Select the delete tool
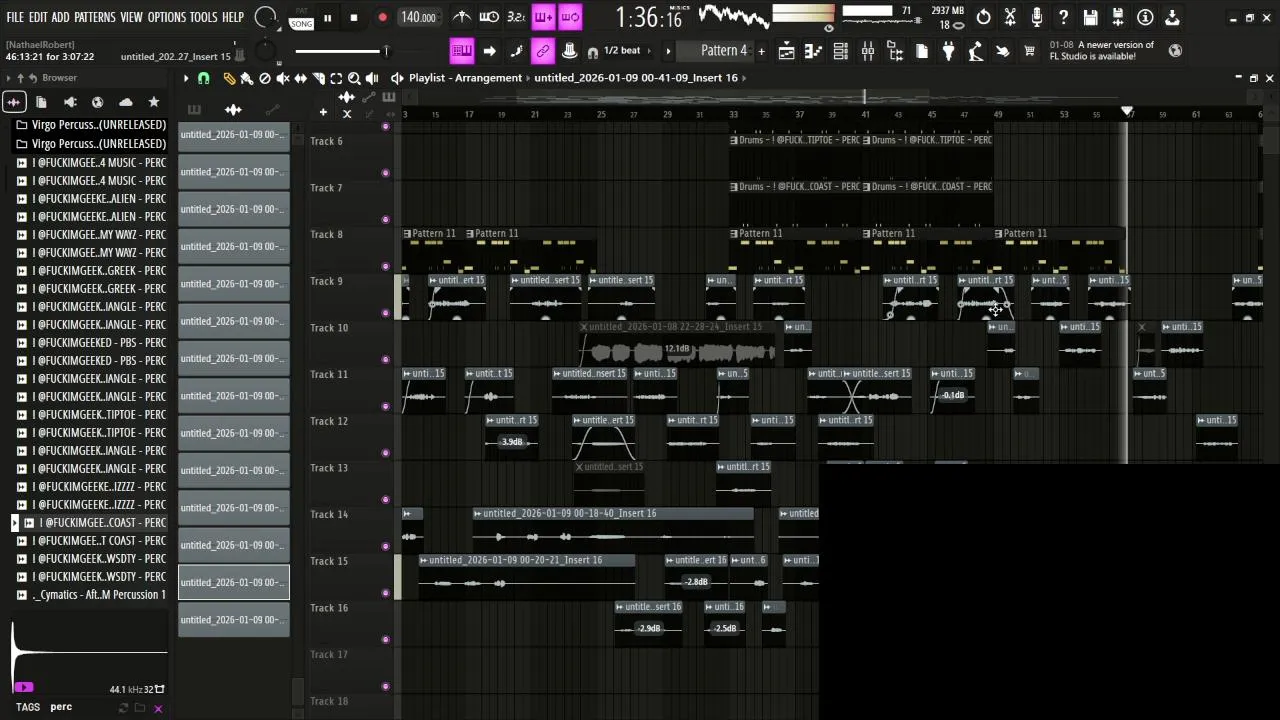The width and height of the screenshot is (1280, 720). point(265,78)
